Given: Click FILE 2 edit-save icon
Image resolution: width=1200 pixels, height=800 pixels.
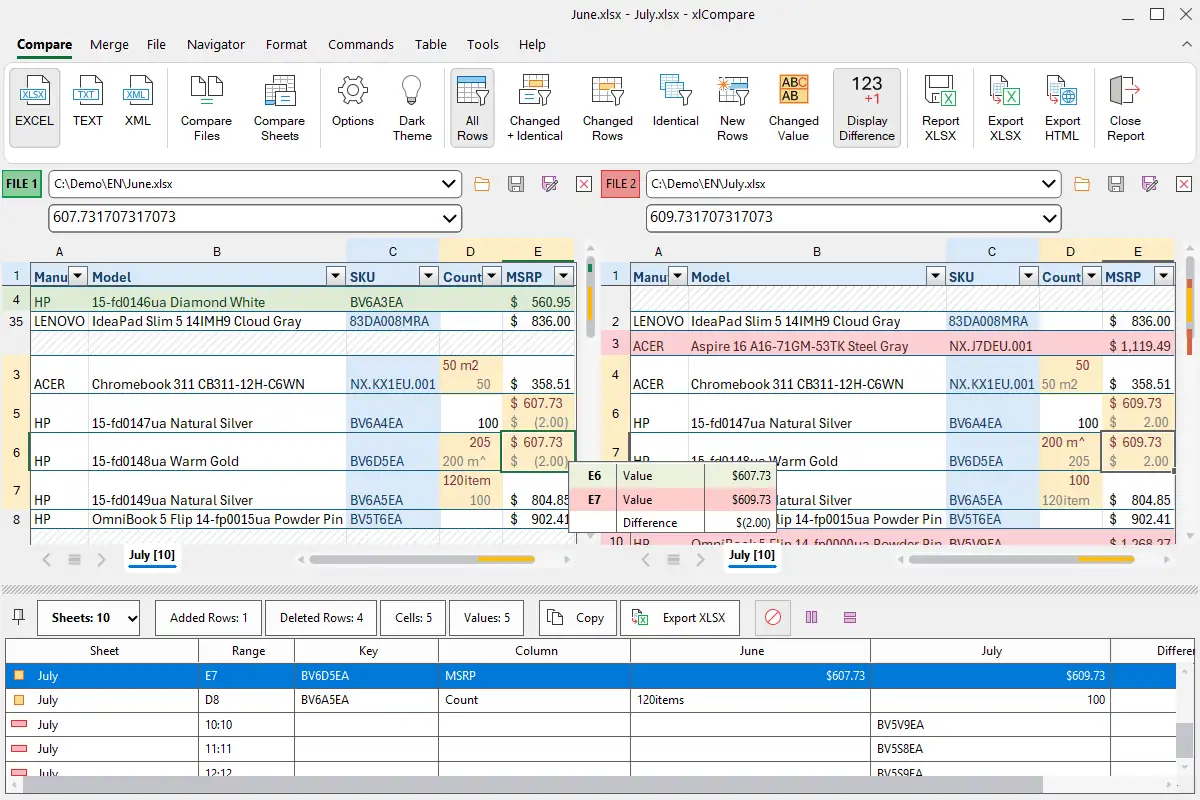Looking at the screenshot, I should [1150, 184].
